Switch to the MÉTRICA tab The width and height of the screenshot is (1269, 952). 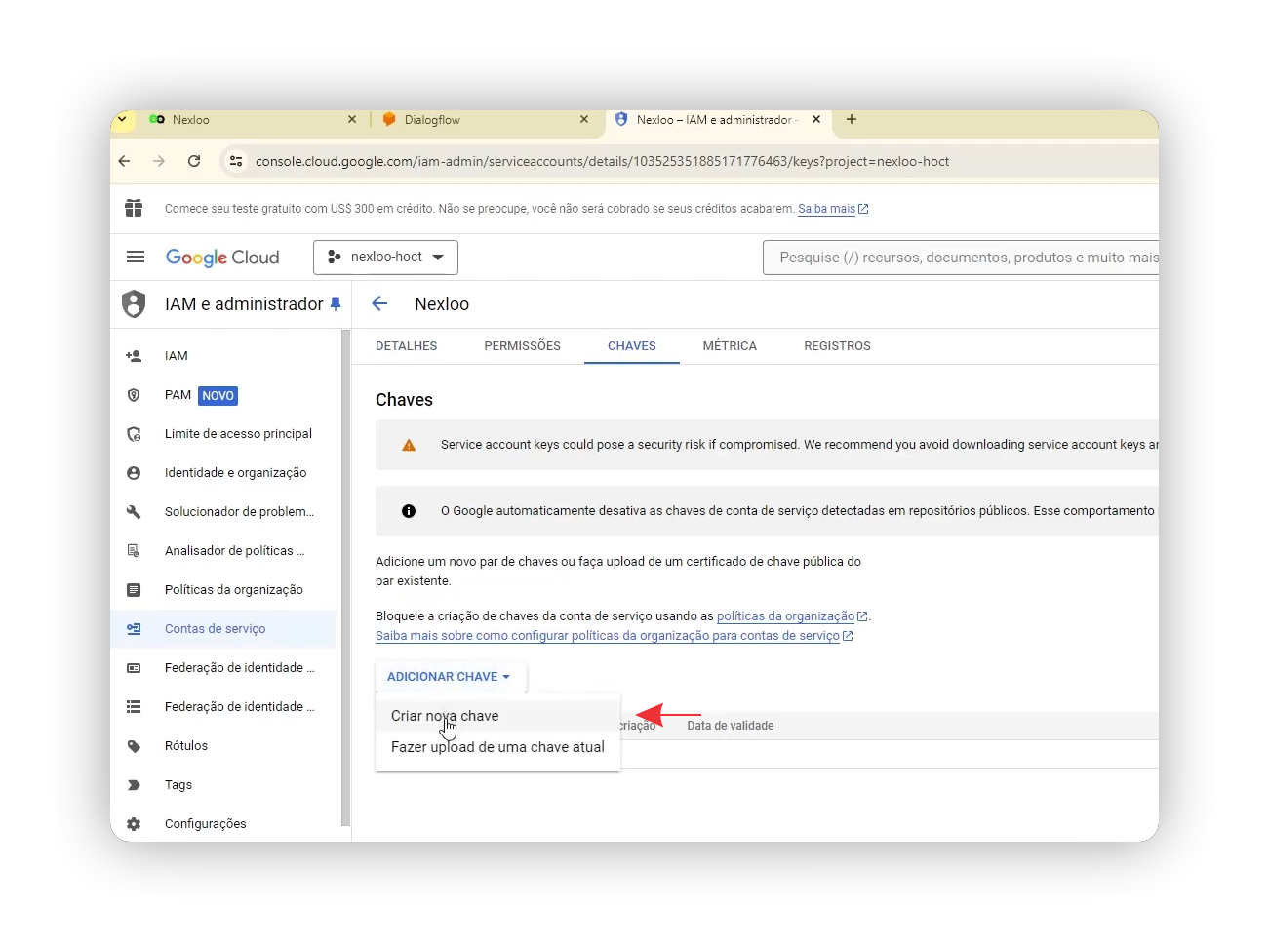730,346
